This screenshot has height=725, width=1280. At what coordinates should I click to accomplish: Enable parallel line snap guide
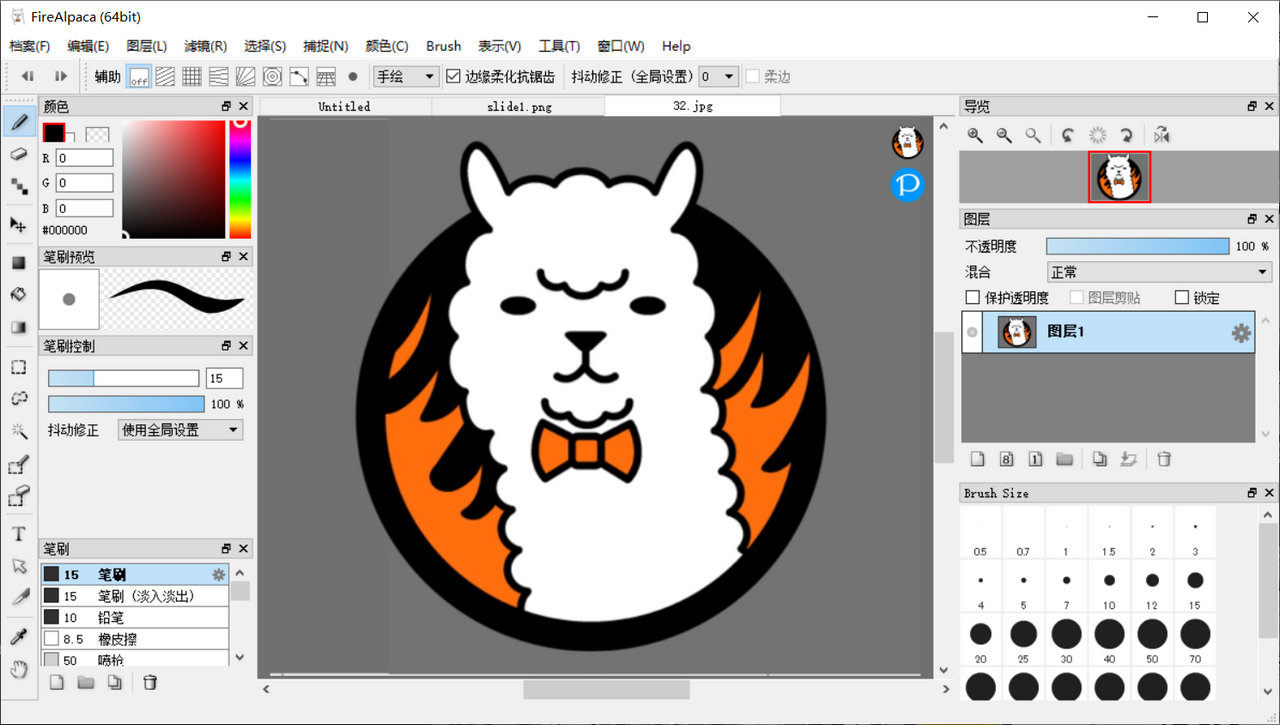[x=166, y=76]
